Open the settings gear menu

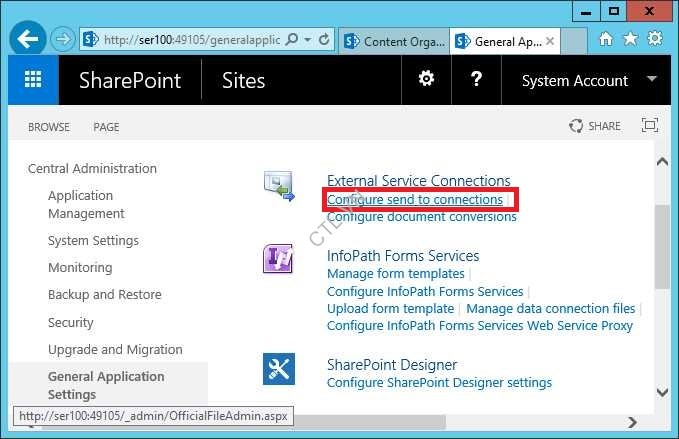tap(427, 80)
